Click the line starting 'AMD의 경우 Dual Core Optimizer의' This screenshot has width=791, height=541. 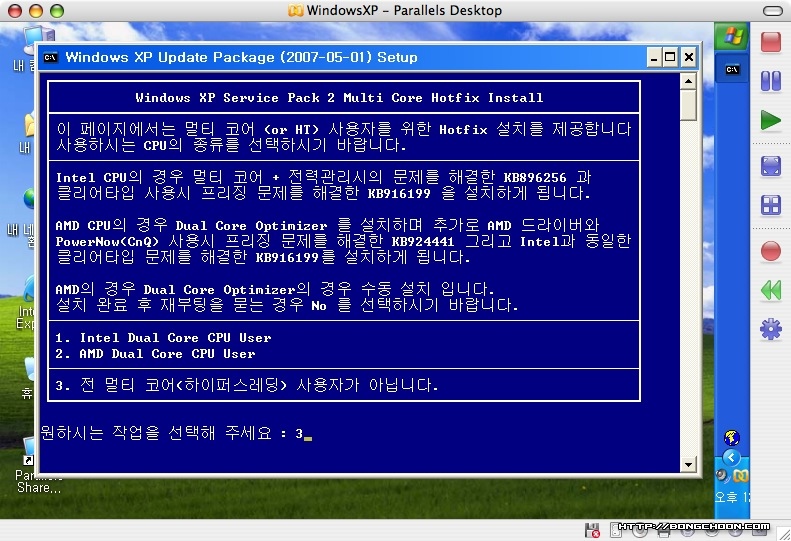tap(275, 289)
